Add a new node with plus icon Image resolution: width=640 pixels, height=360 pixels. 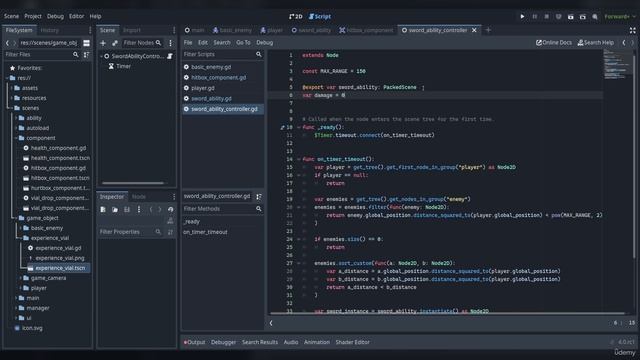[x=103, y=43]
